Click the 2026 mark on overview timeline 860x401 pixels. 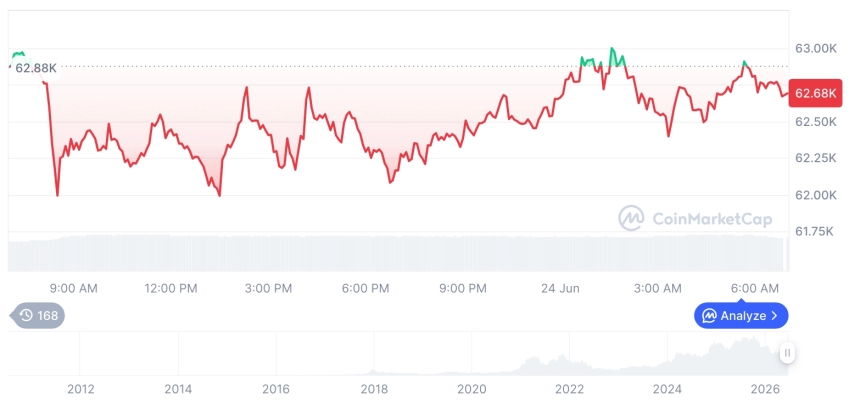(765, 389)
